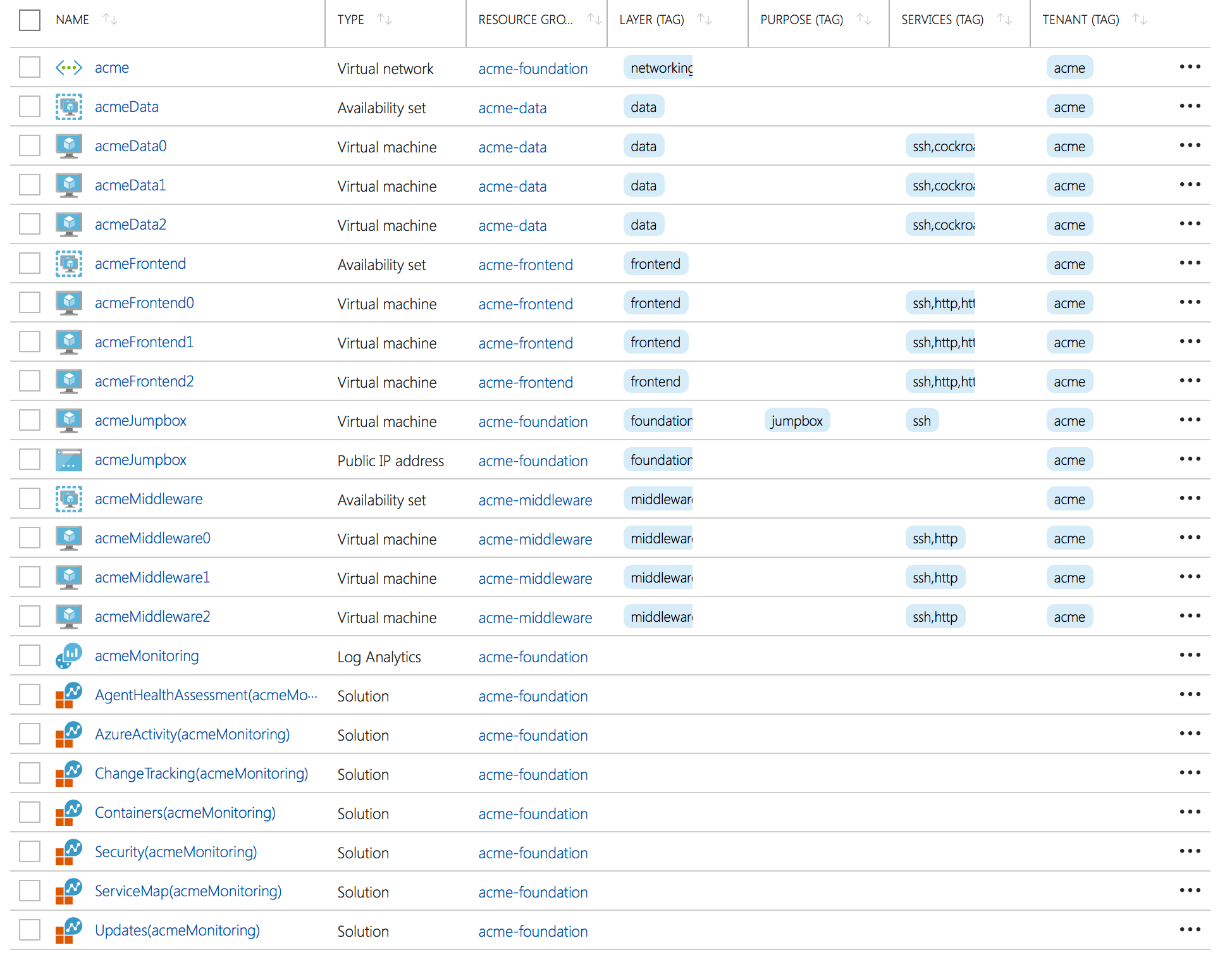This screenshot has height=969, width=1232.
Task: Click the acmeMonitoring Log Analytics icon
Action: point(68,656)
